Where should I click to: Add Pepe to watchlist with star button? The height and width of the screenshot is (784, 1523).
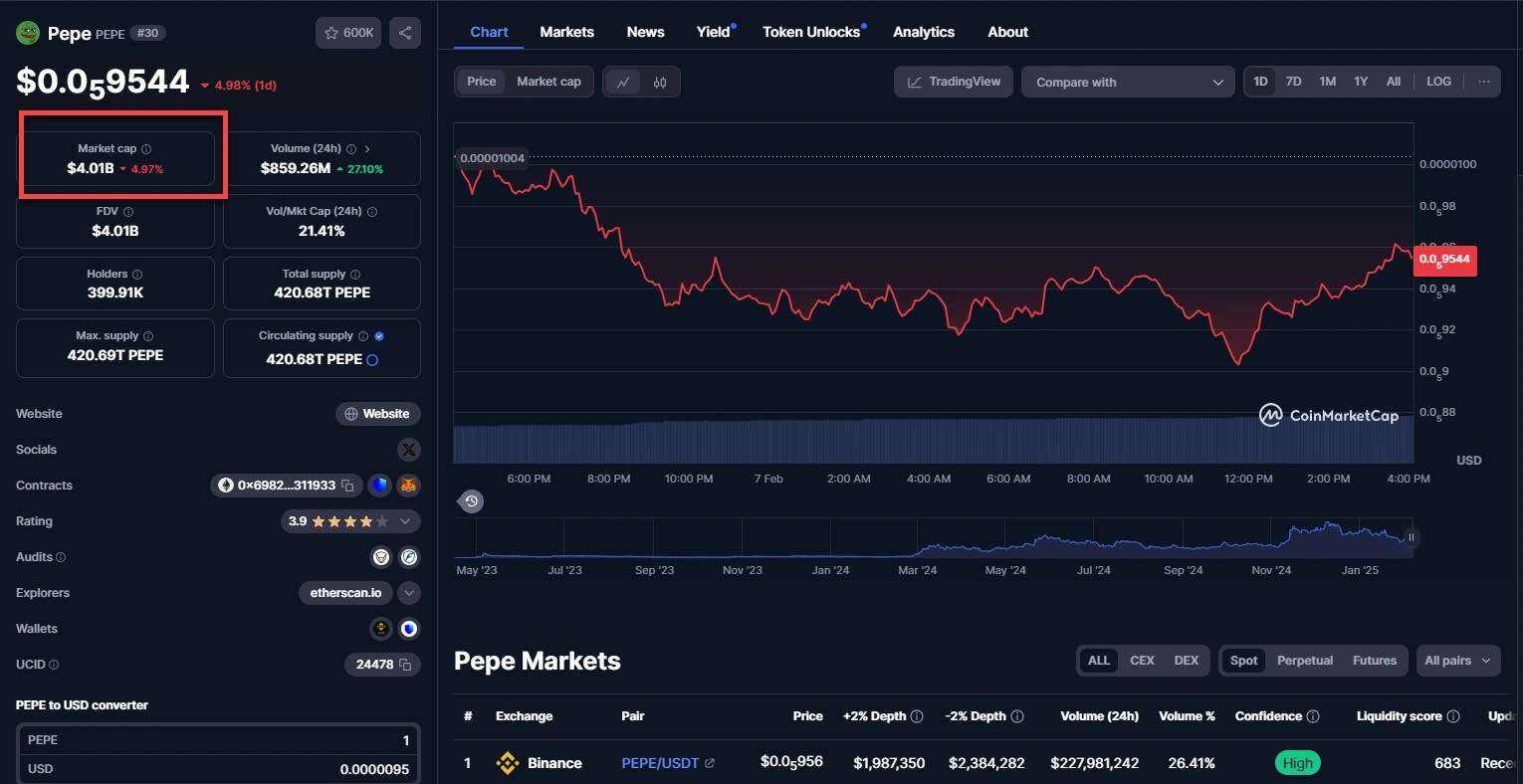[x=348, y=33]
